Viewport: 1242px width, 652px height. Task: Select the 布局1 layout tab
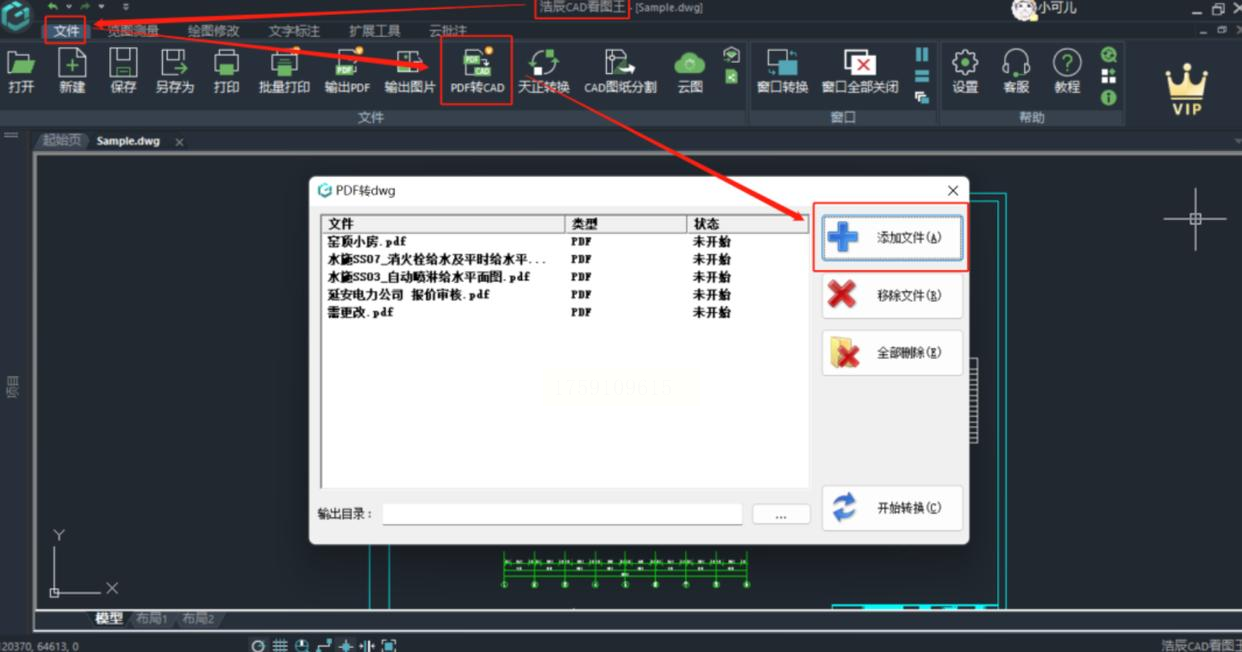[x=152, y=618]
